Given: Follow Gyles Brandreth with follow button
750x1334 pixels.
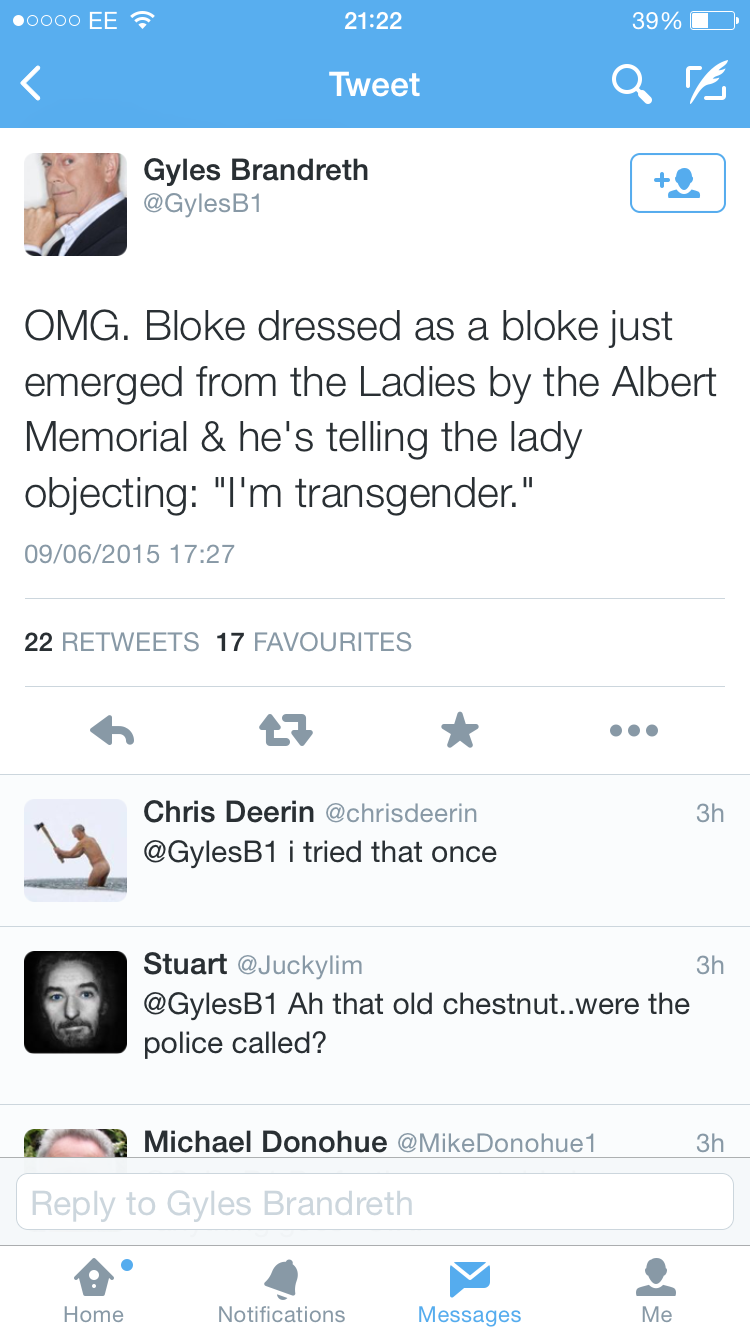Looking at the screenshot, I should (x=677, y=183).
